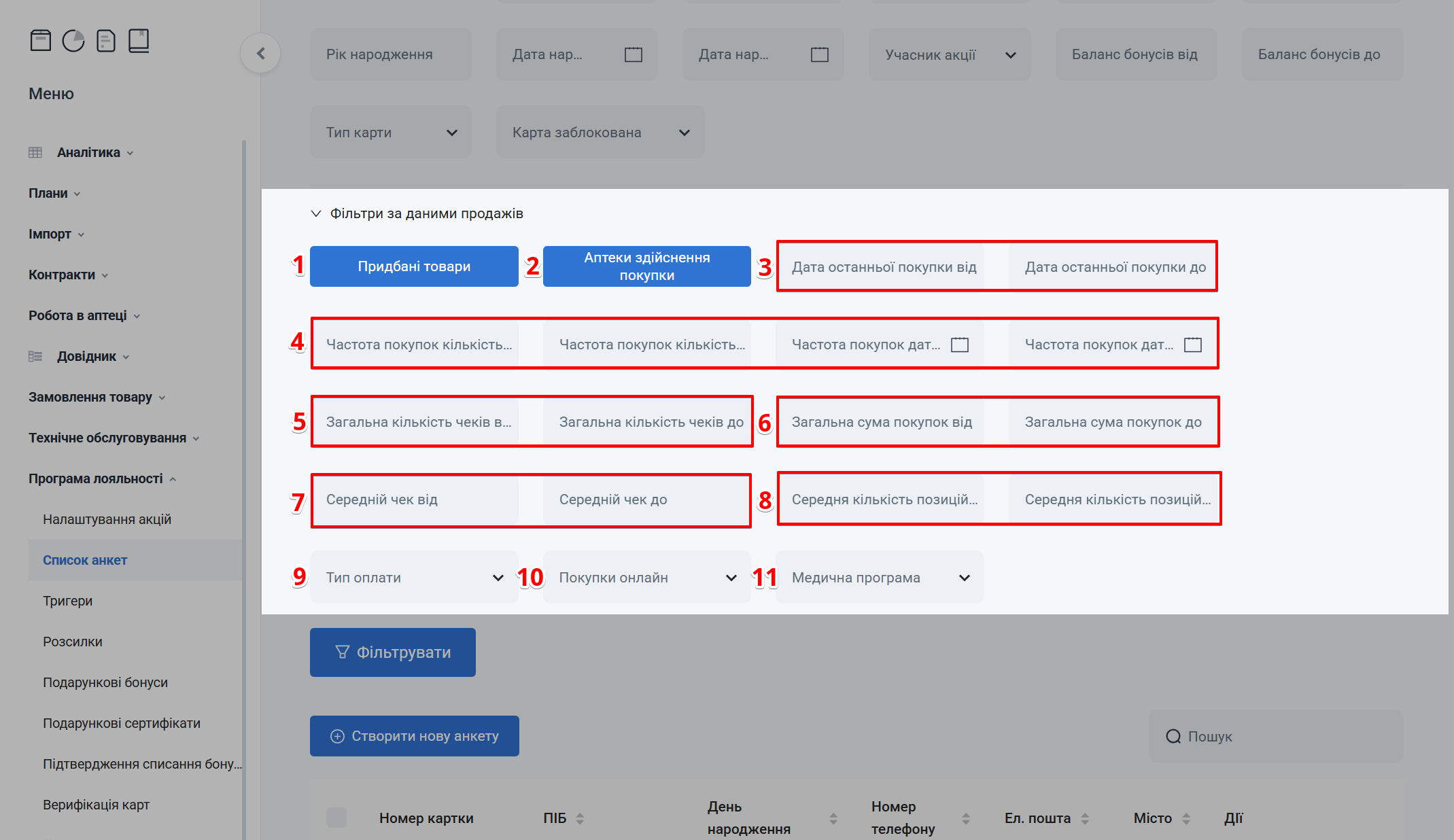Open calendar picker in Дата народження field

tap(633, 54)
